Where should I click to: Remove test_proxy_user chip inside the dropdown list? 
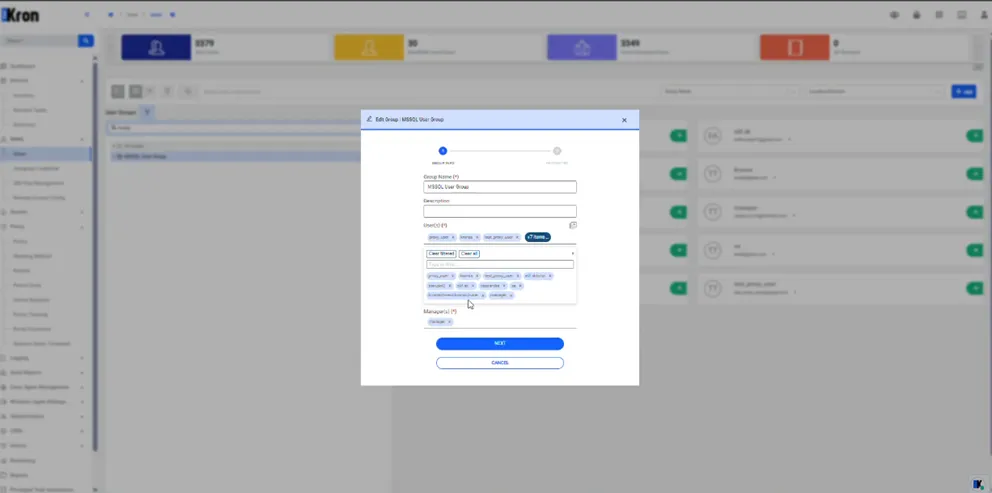(x=518, y=276)
